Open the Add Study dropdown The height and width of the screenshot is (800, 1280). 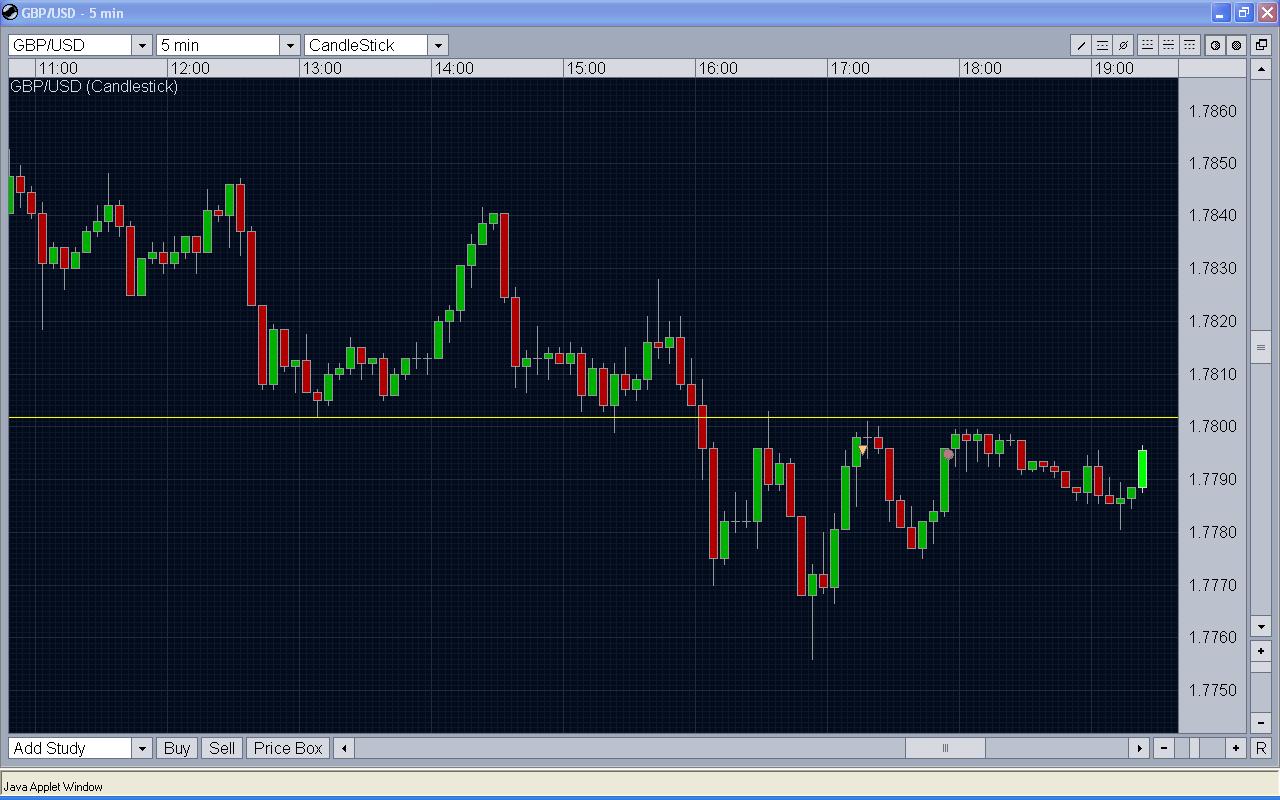click(x=142, y=748)
